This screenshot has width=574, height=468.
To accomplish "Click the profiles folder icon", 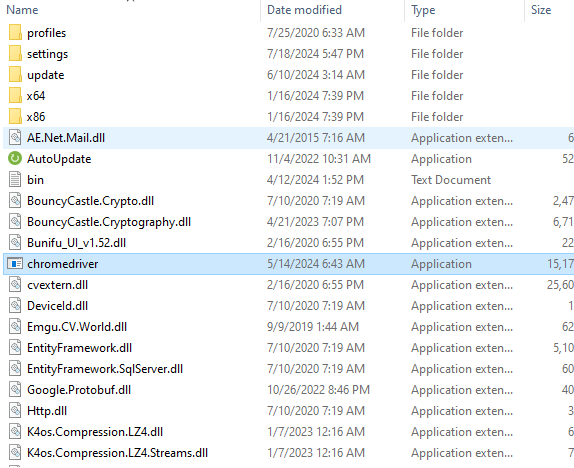I will click(15, 33).
